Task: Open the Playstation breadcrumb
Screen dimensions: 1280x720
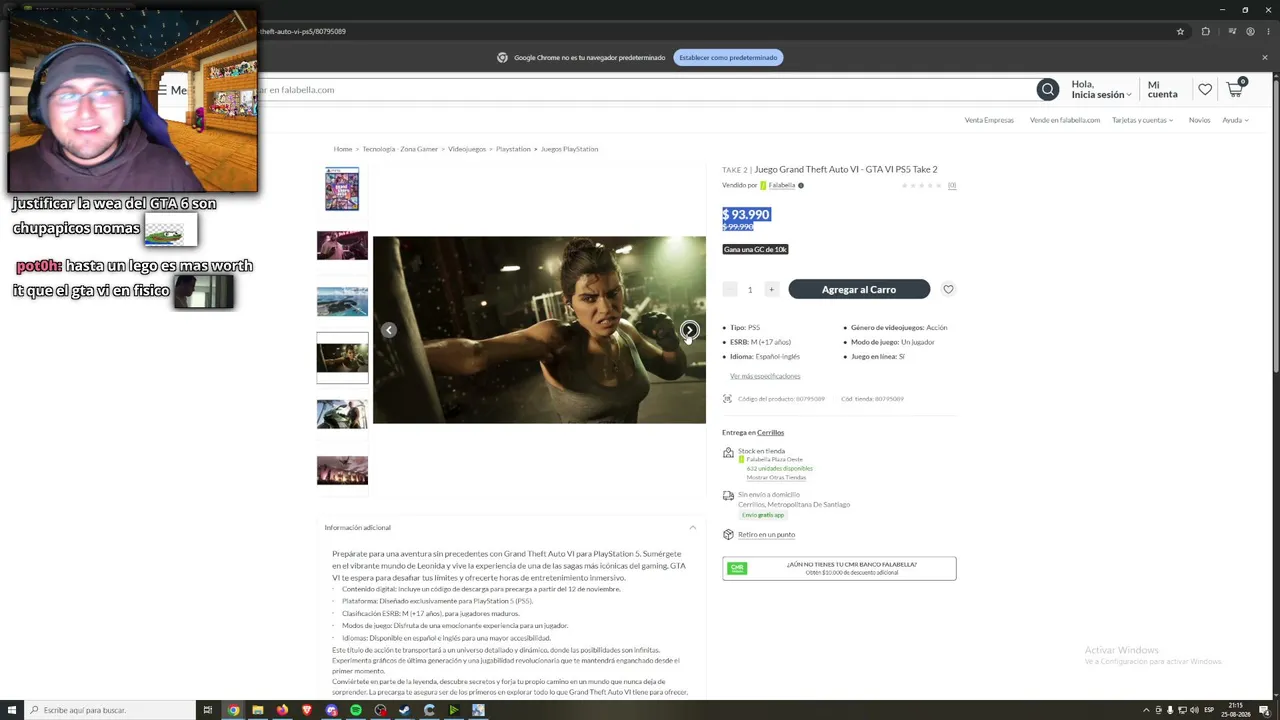Action: 513,149
